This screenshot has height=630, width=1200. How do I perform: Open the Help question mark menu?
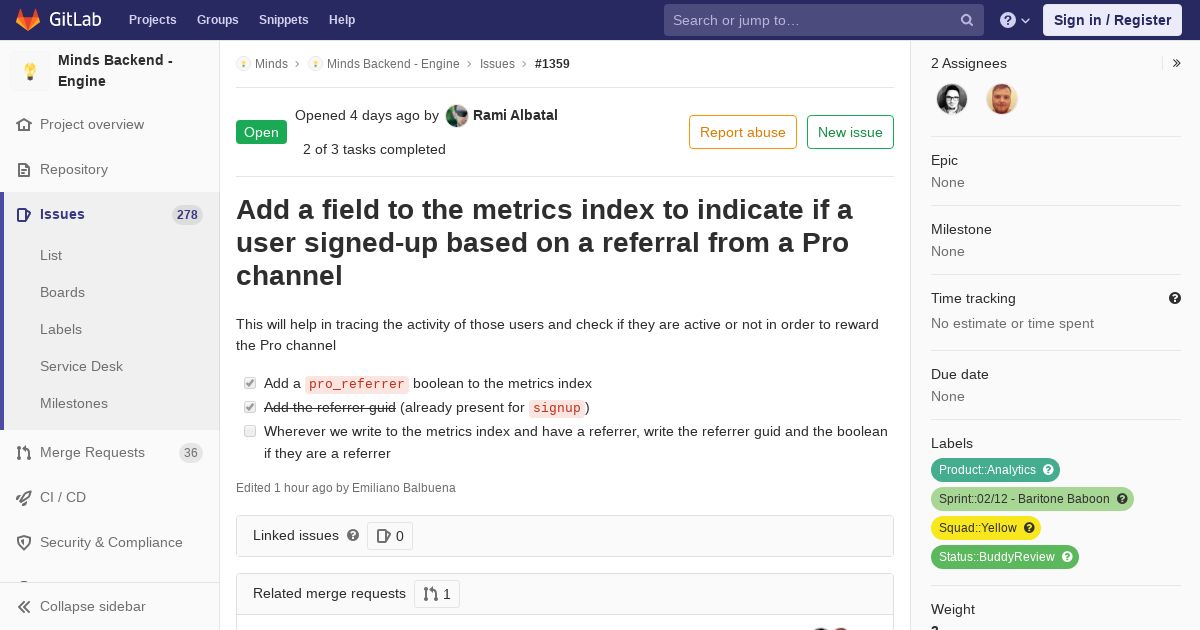tap(1015, 20)
